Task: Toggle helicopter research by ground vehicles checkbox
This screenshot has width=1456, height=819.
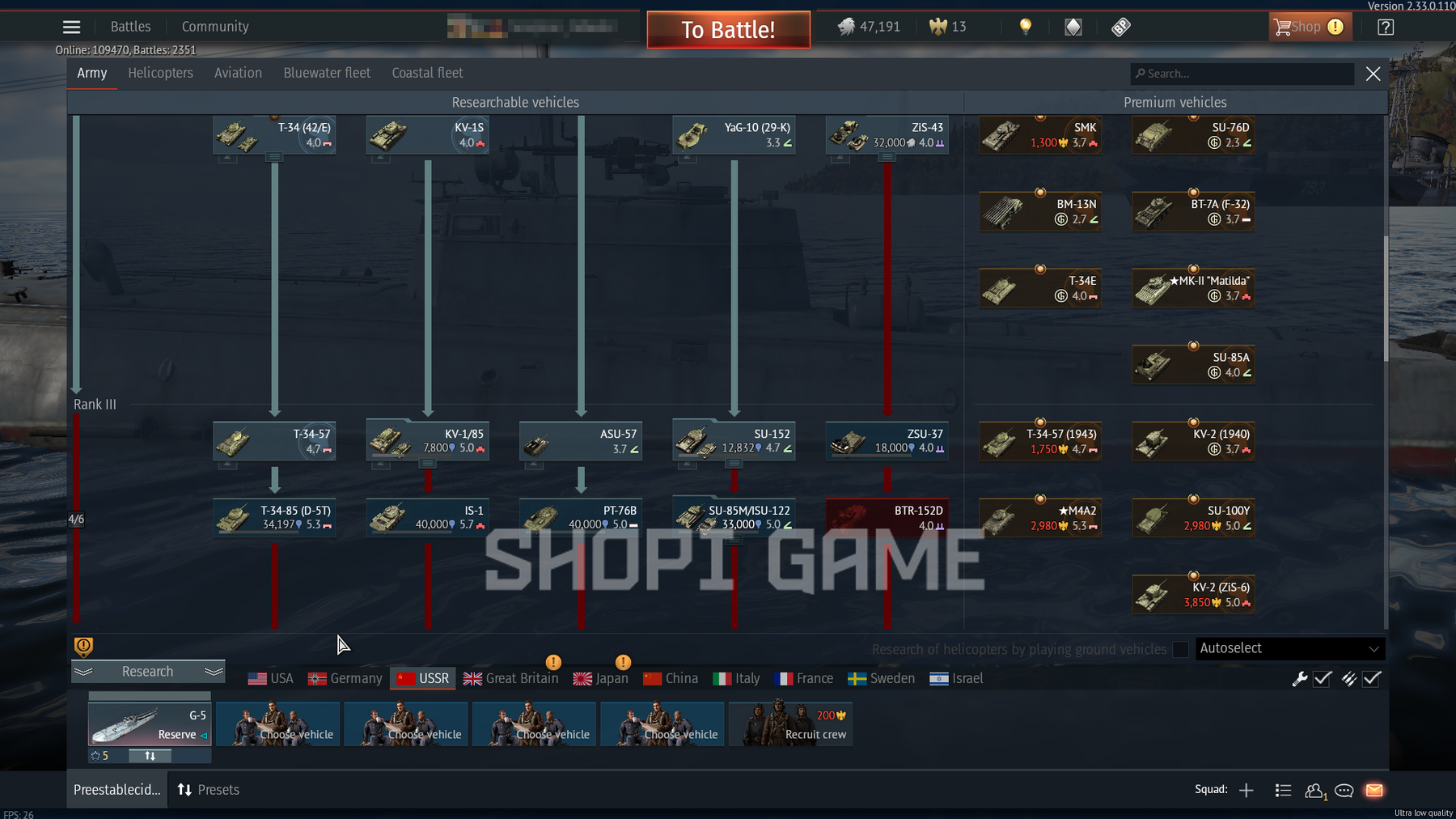Action: [1181, 649]
